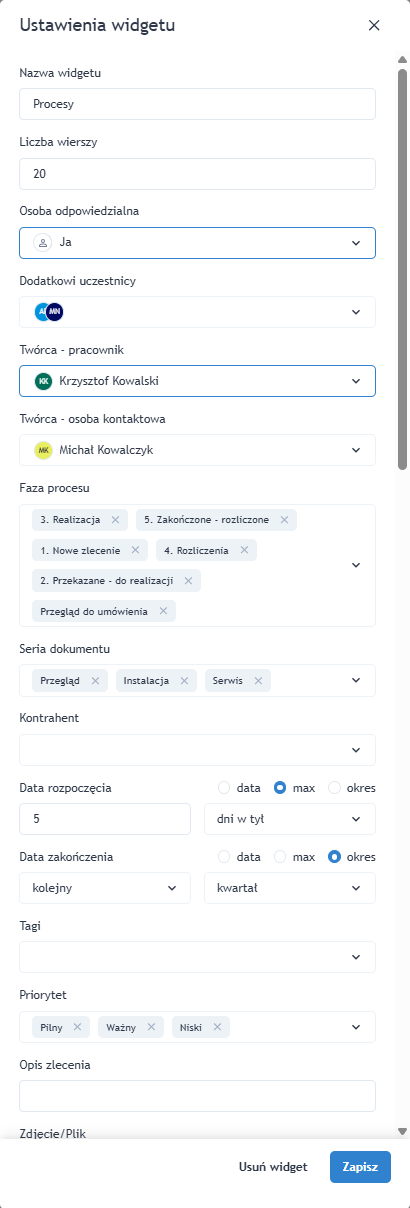
Task: Expand the Tagi dropdown
Action: (x=197, y=958)
